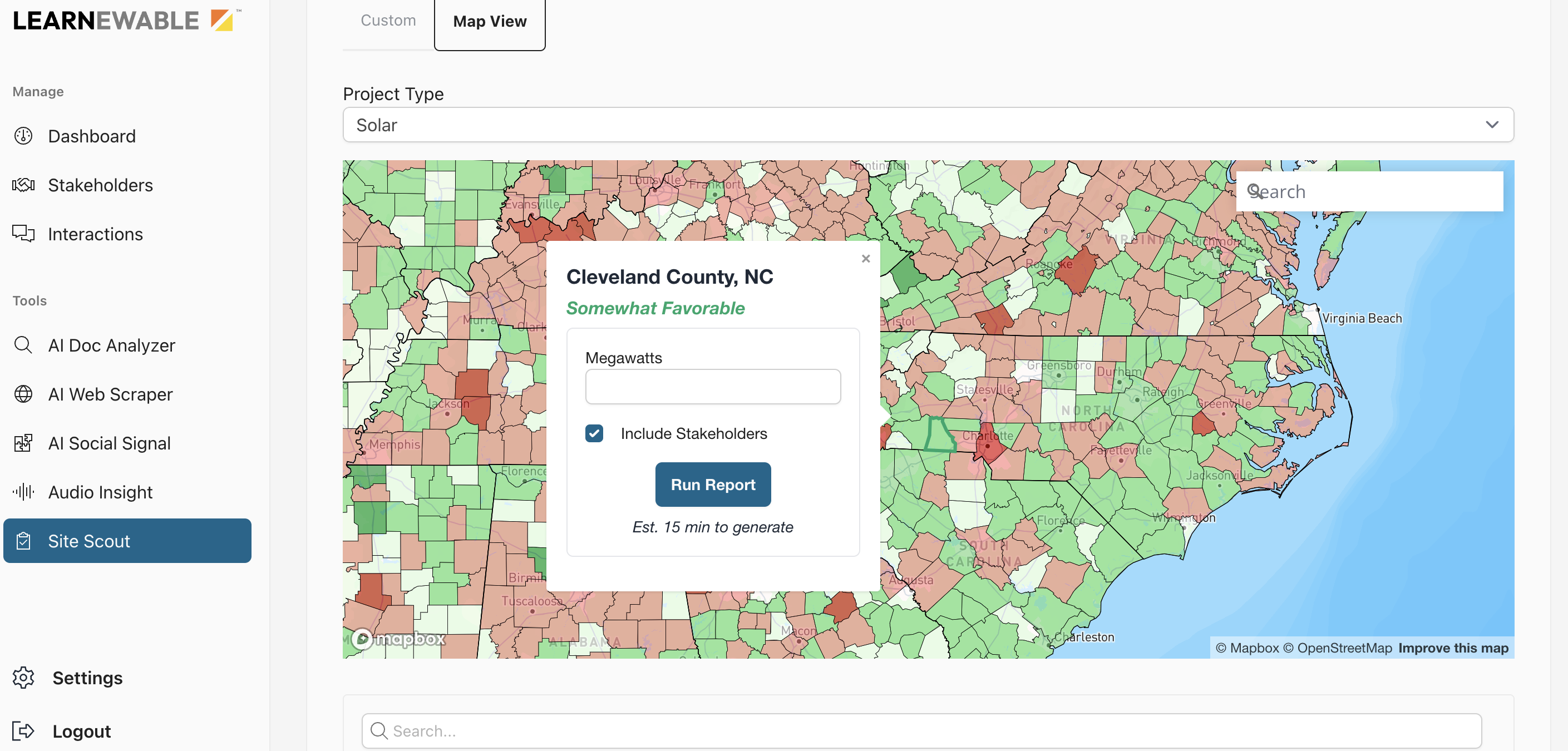Open Audio Insight waveform icon
Image resolution: width=1568 pixels, height=751 pixels.
[x=23, y=492]
